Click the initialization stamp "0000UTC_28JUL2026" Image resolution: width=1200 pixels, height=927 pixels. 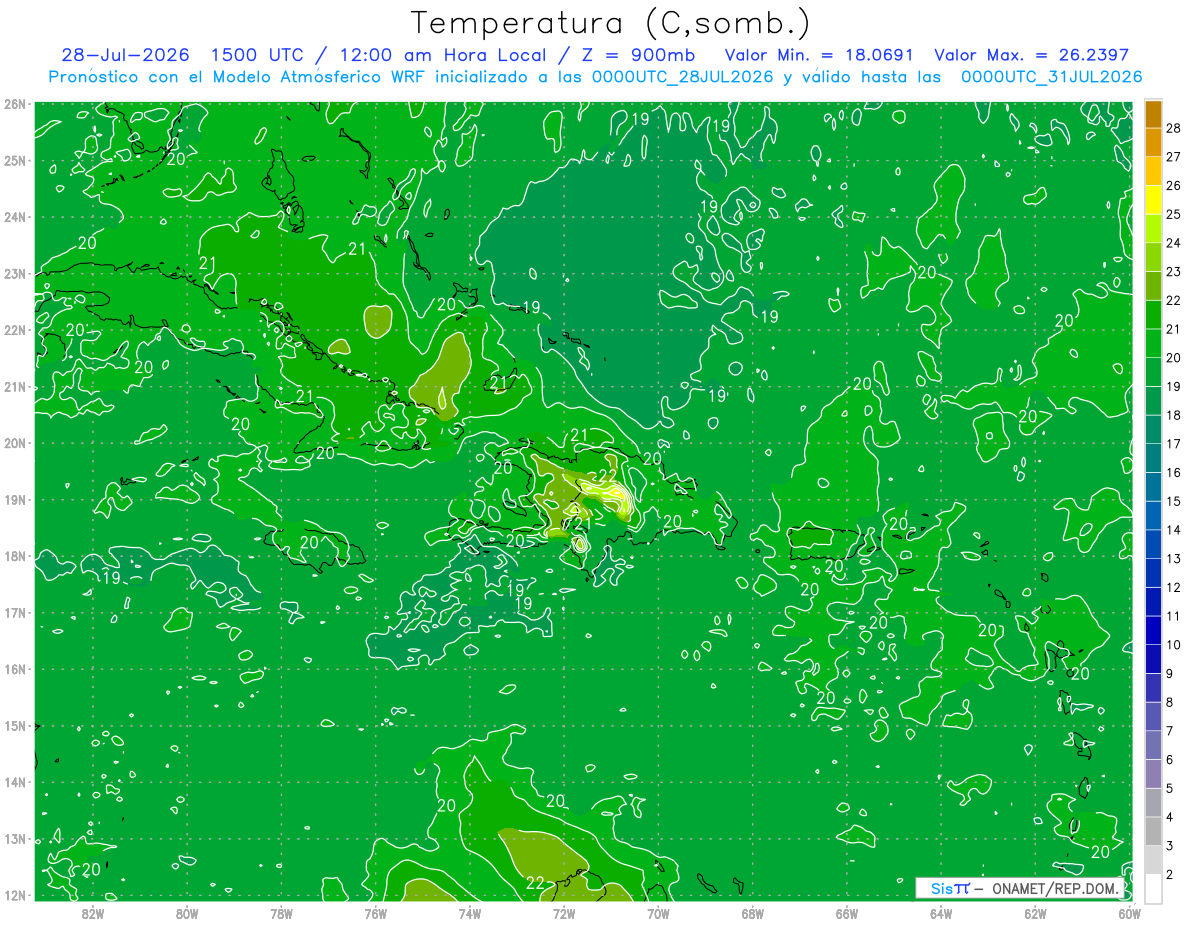(683, 77)
